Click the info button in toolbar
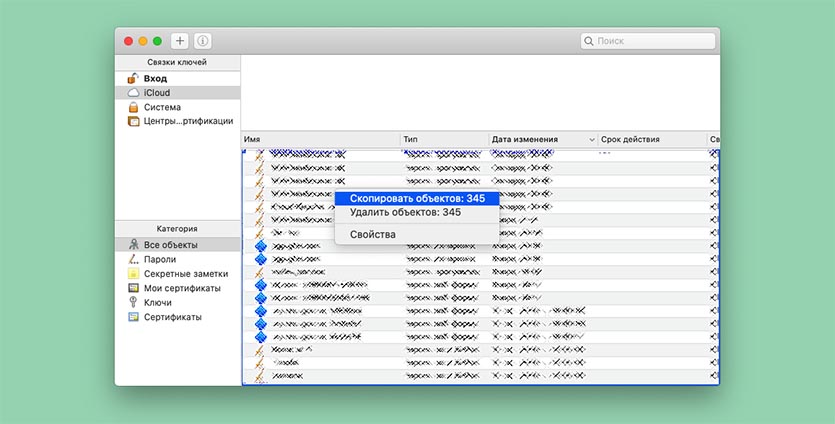835x424 pixels. pos(203,41)
